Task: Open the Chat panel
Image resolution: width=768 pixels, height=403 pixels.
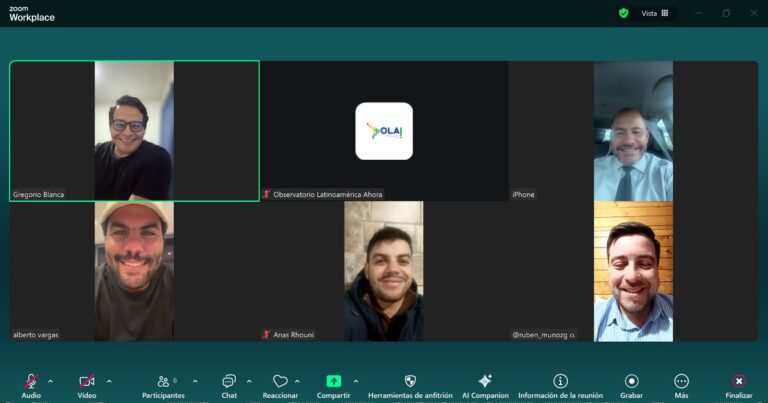Action: tap(229, 386)
